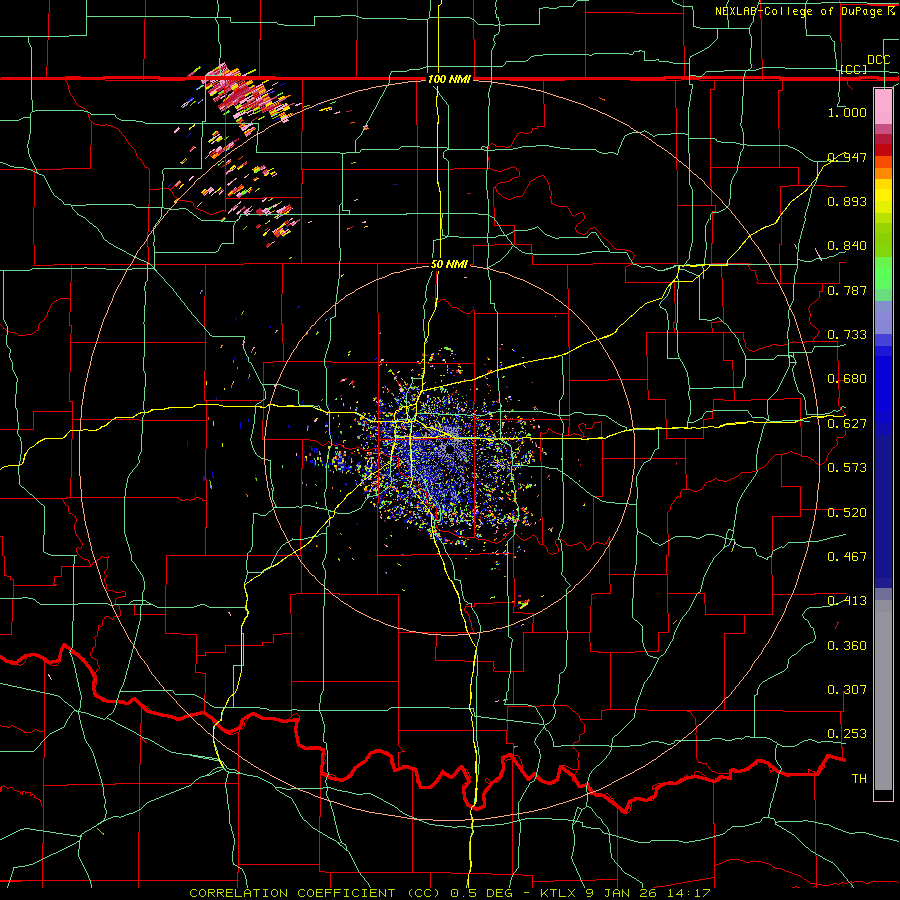
Task: Click the DCC label above the color scale
Action: [x=878, y=60]
